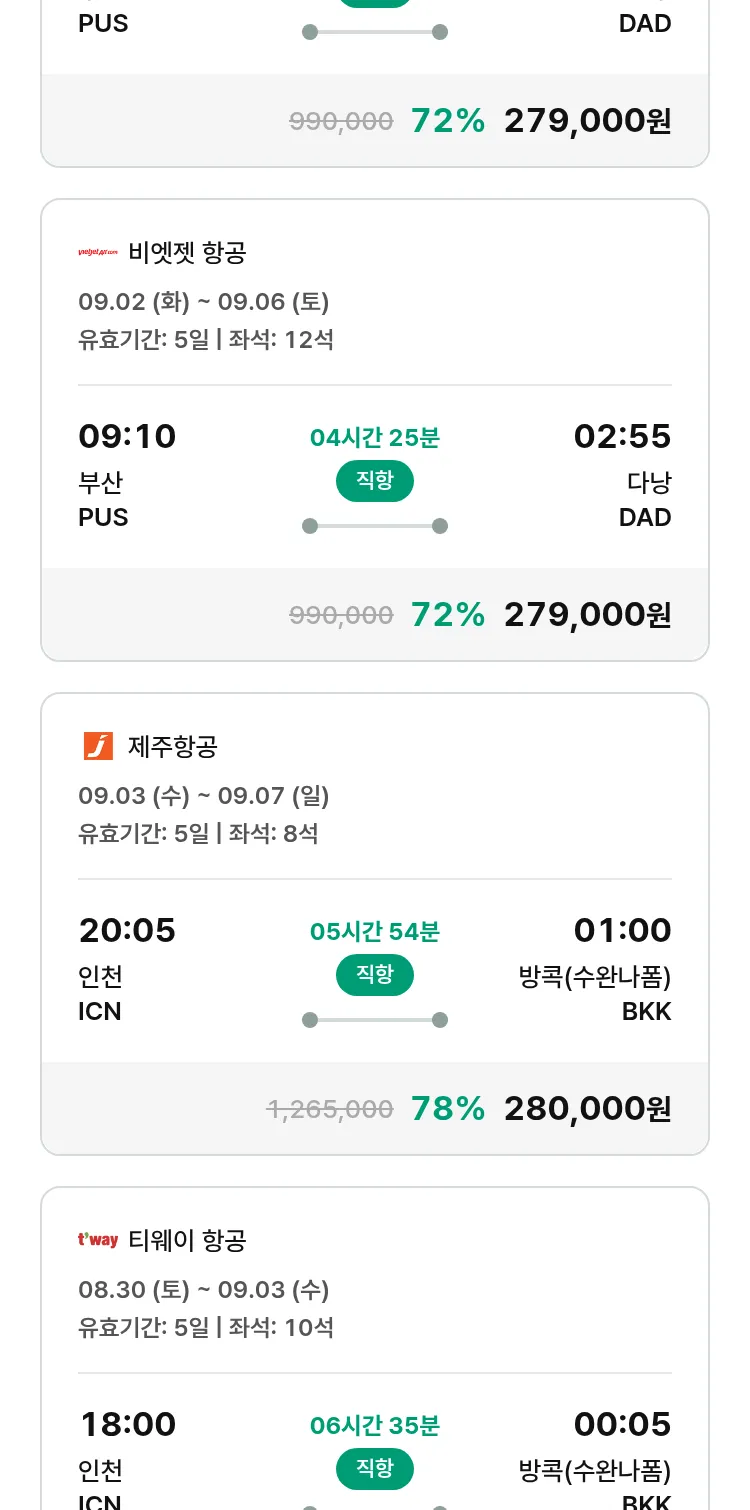750x1510 pixels.
Task: Click the 78% discount label
Action: click(448, 1108)
